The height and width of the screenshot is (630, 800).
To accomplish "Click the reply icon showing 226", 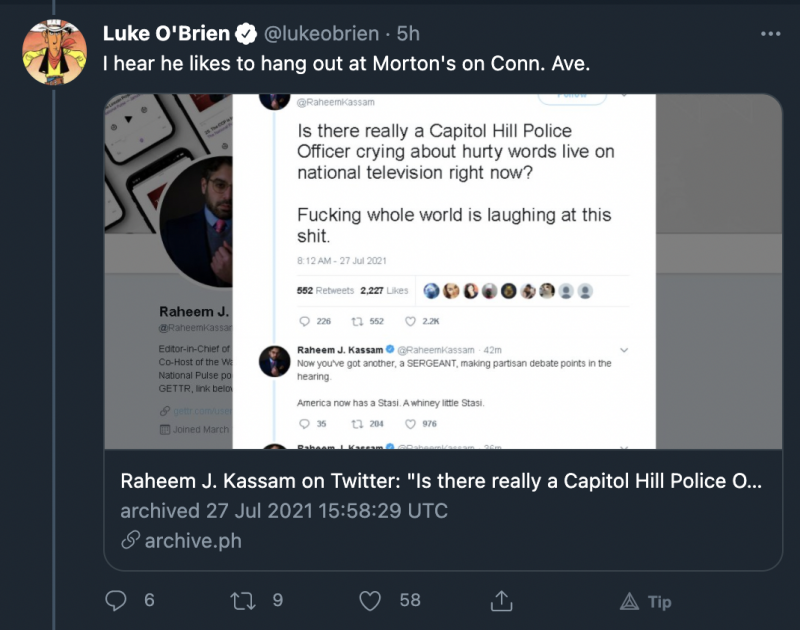I will pyautogui.click(x=306, y=321).
